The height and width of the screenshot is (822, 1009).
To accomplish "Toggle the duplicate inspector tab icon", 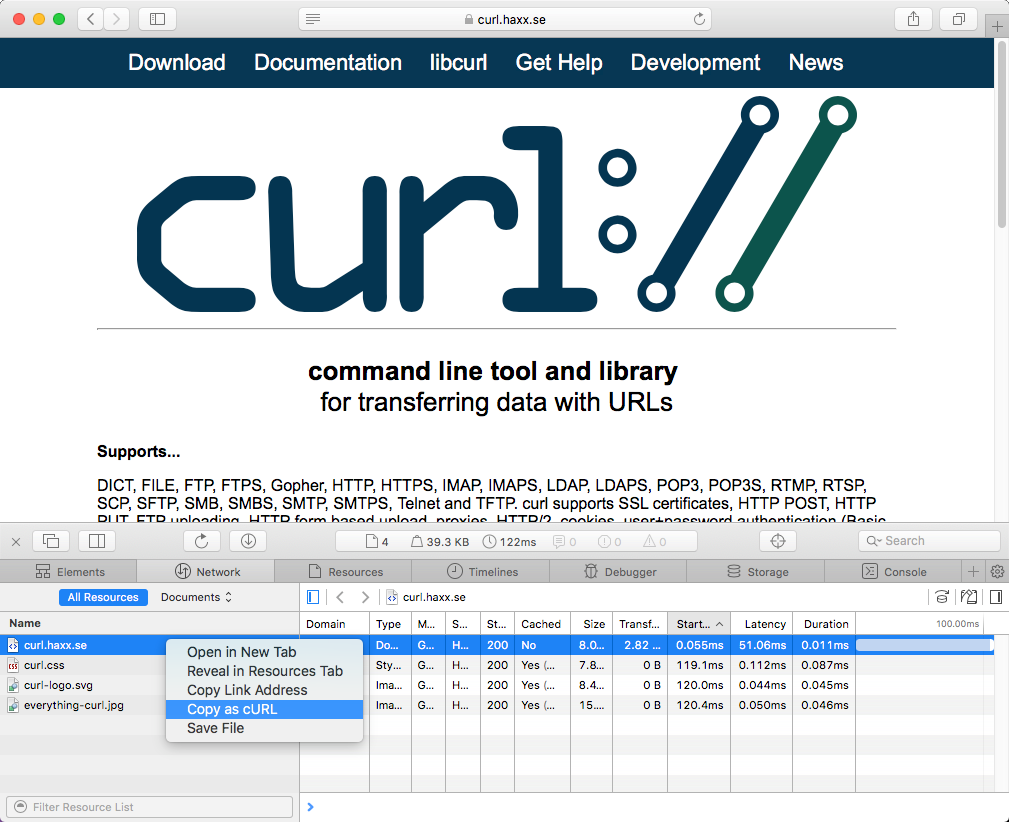I will [51, 540].
